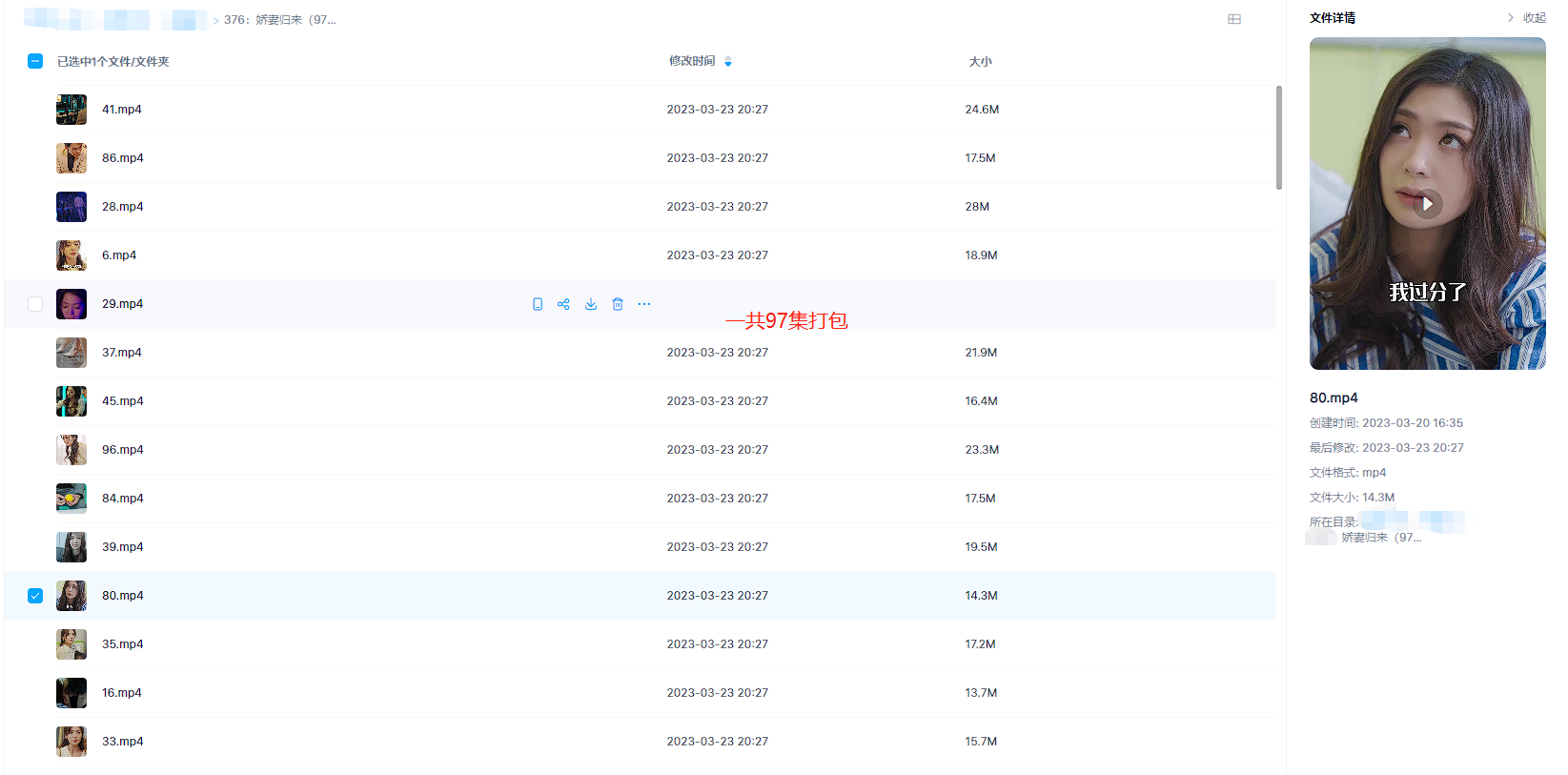Toggle the select-all header checkbox
The height and width of the screenshot is (775, 1568).
click(35, 61)
